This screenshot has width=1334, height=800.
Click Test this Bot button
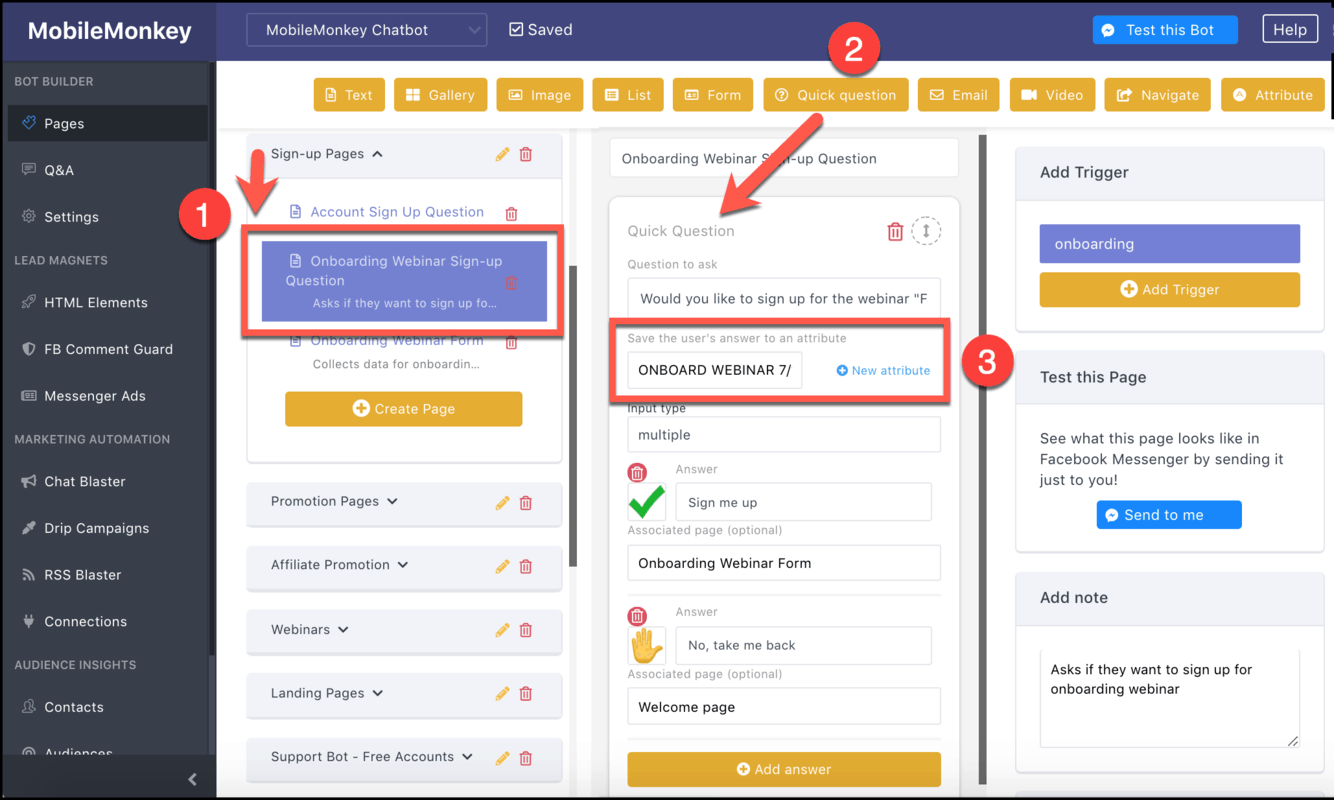(x=1165, y=30)
